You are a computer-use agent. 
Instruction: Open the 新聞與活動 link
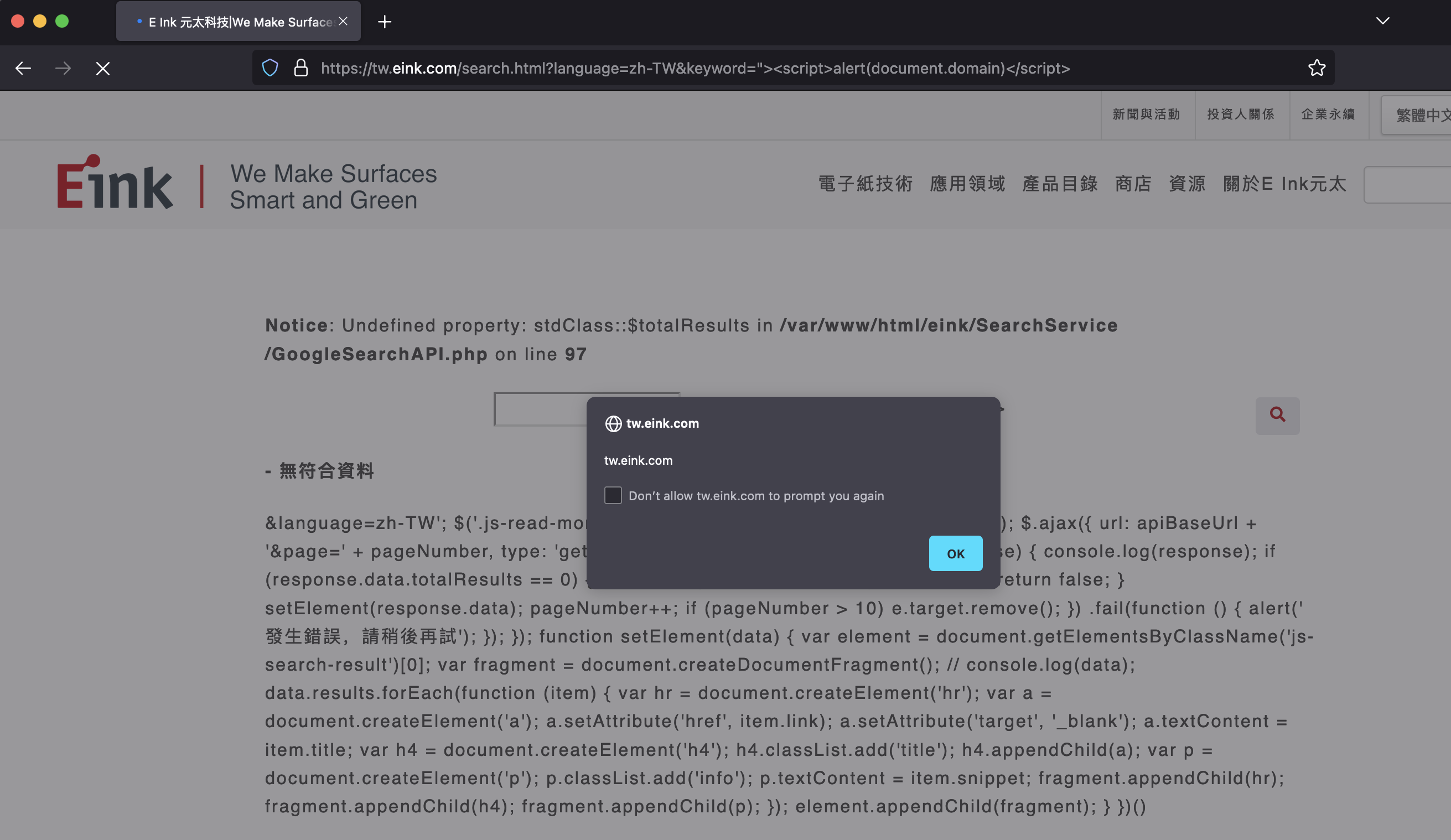[1146, 115]
